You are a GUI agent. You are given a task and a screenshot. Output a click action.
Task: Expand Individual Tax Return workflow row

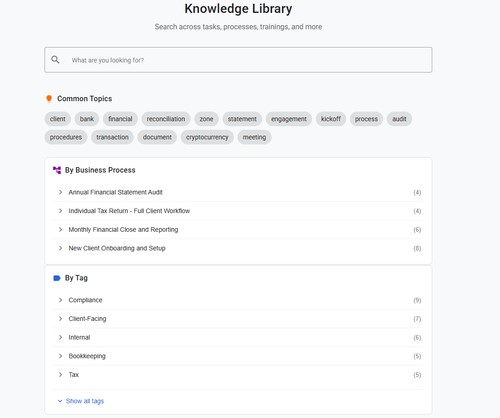pyautogui.click(x=238, y=211)
